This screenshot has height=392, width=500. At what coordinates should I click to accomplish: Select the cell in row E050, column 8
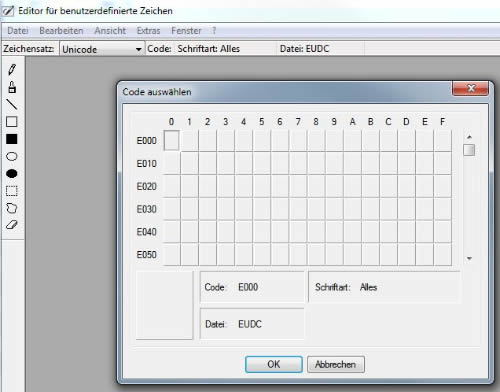coord(316,254)
